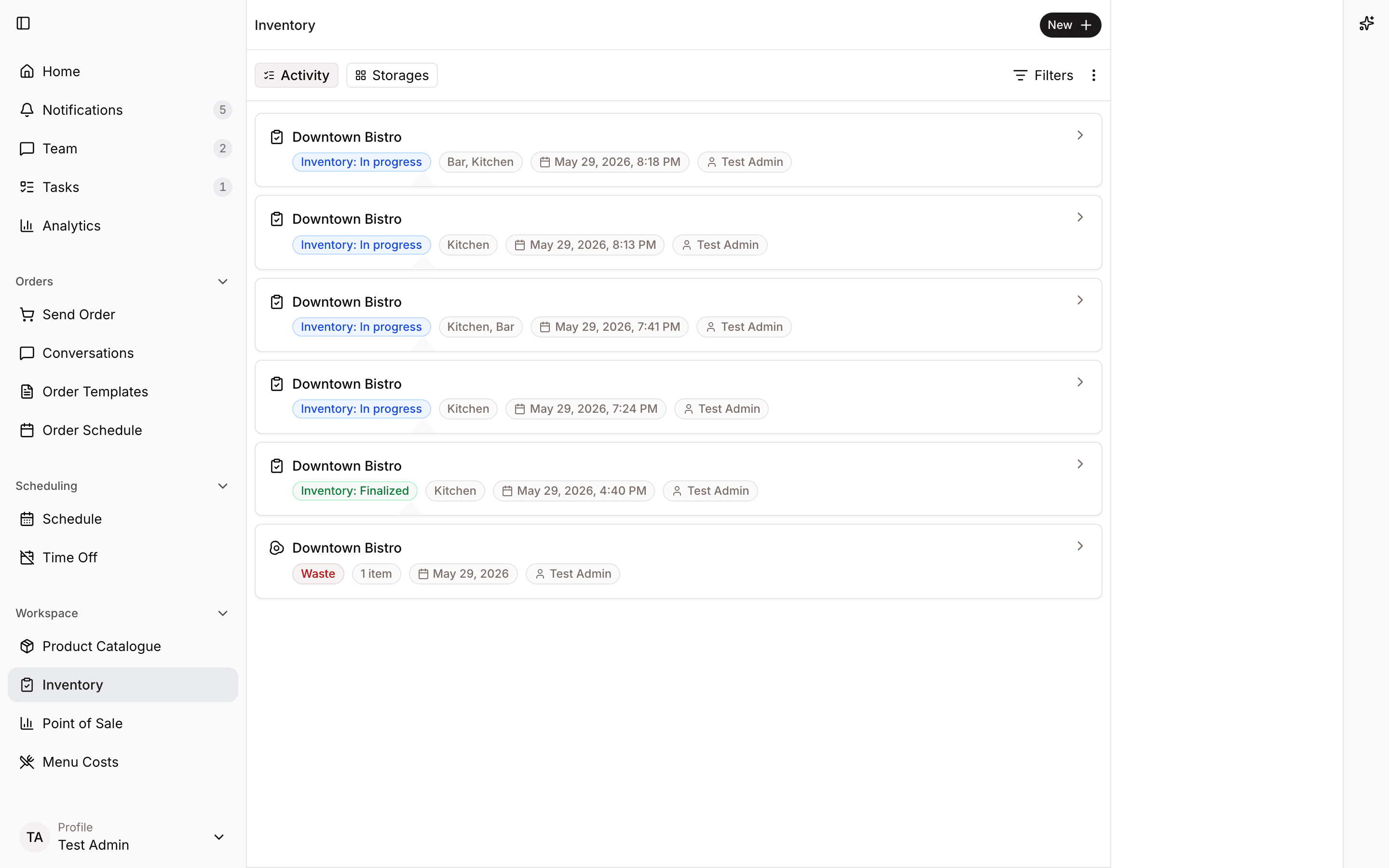
Task: Open the AI sparkle assistant icon
Action: click(1366, 24)
